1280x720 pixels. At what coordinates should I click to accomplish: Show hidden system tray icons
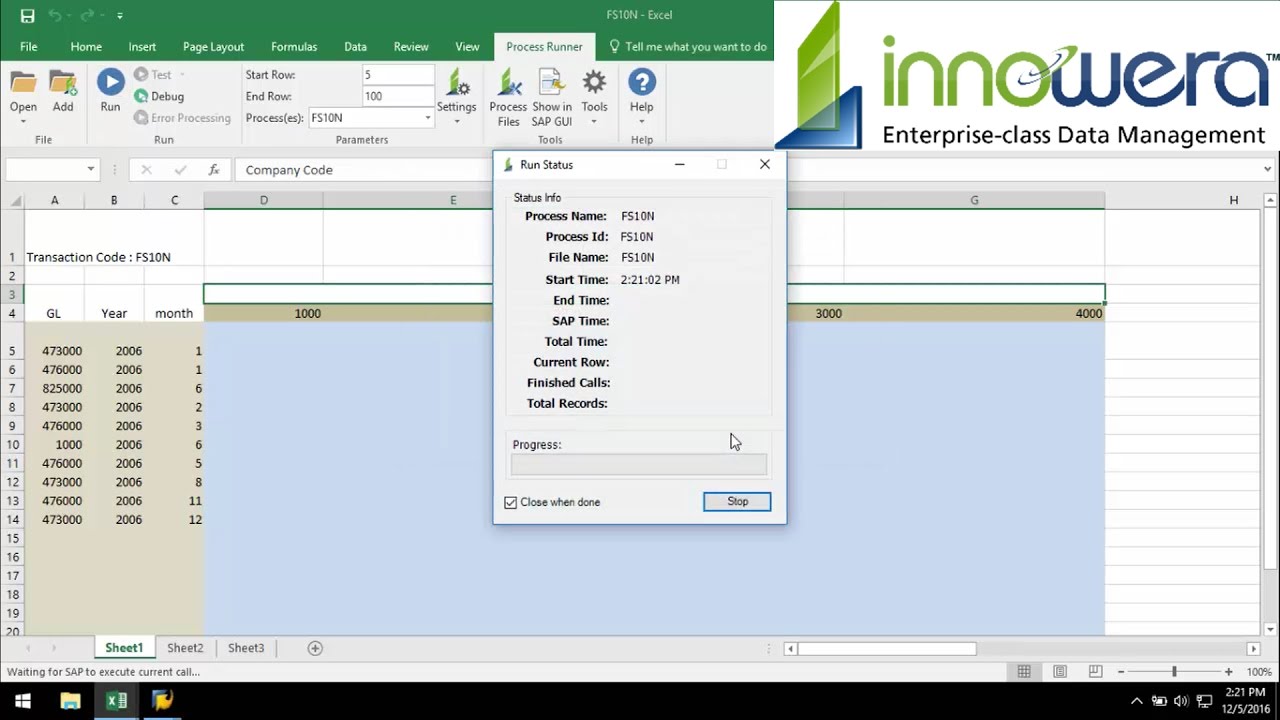tap(1137, 701)
